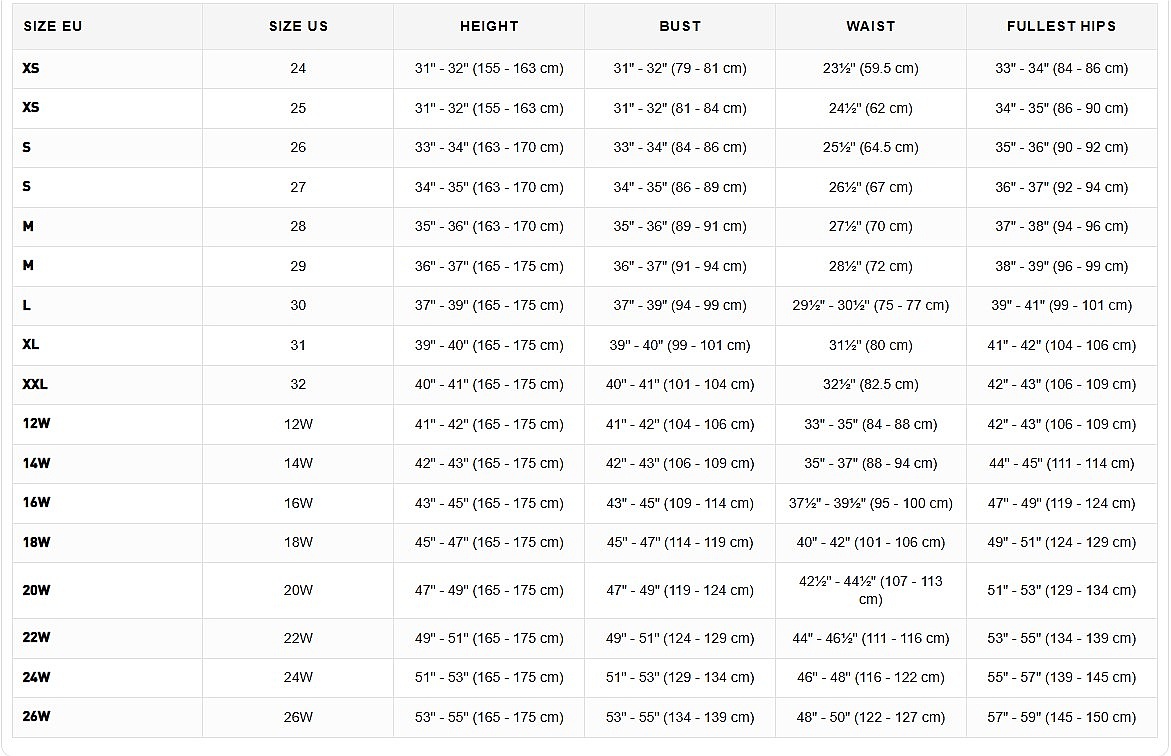The width and height of the screenshot is (1171, 756).
Task: Click the SIZE US column header
Action: tap(298, 26)
